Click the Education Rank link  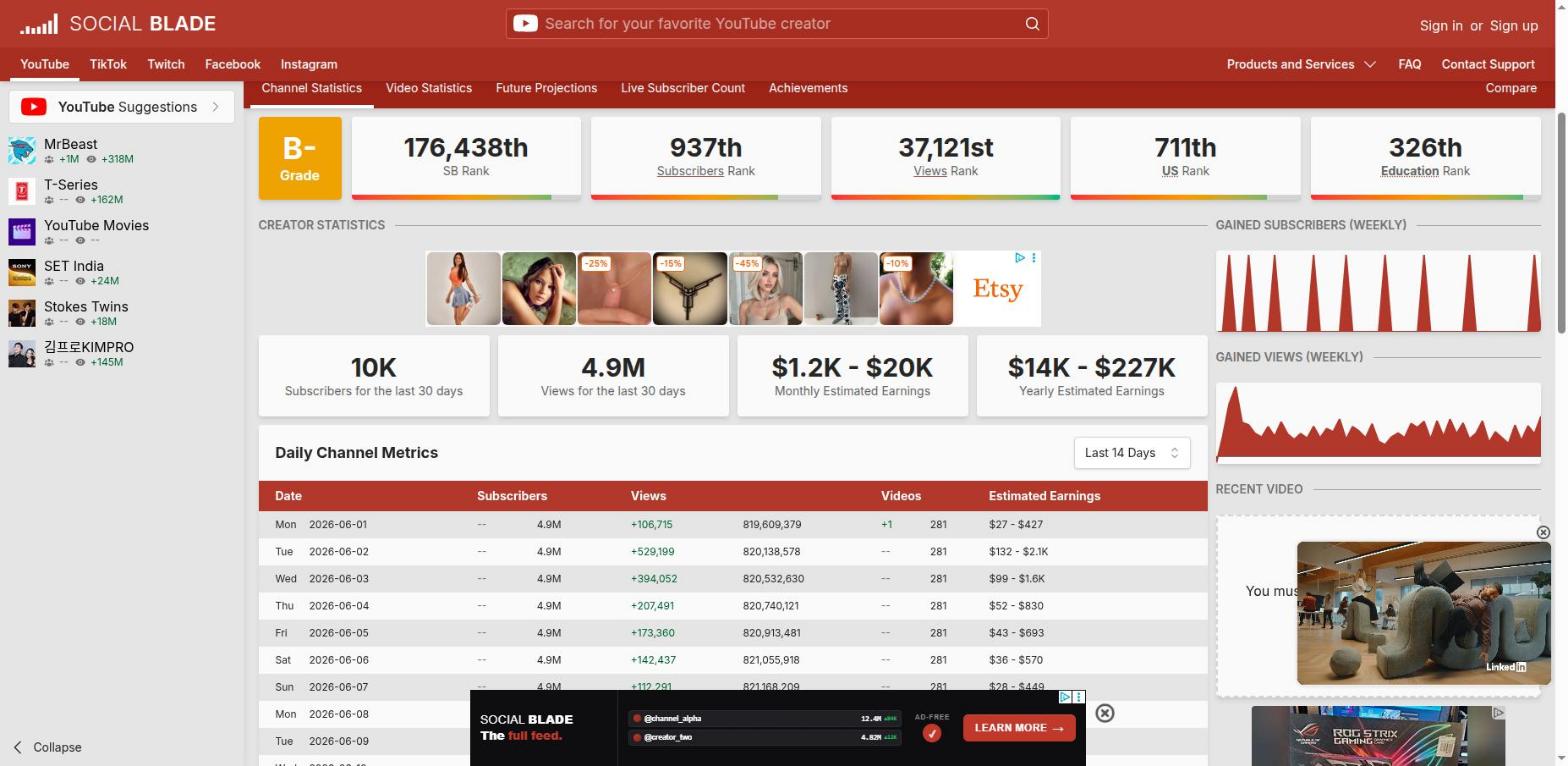tap(1409, 171)
